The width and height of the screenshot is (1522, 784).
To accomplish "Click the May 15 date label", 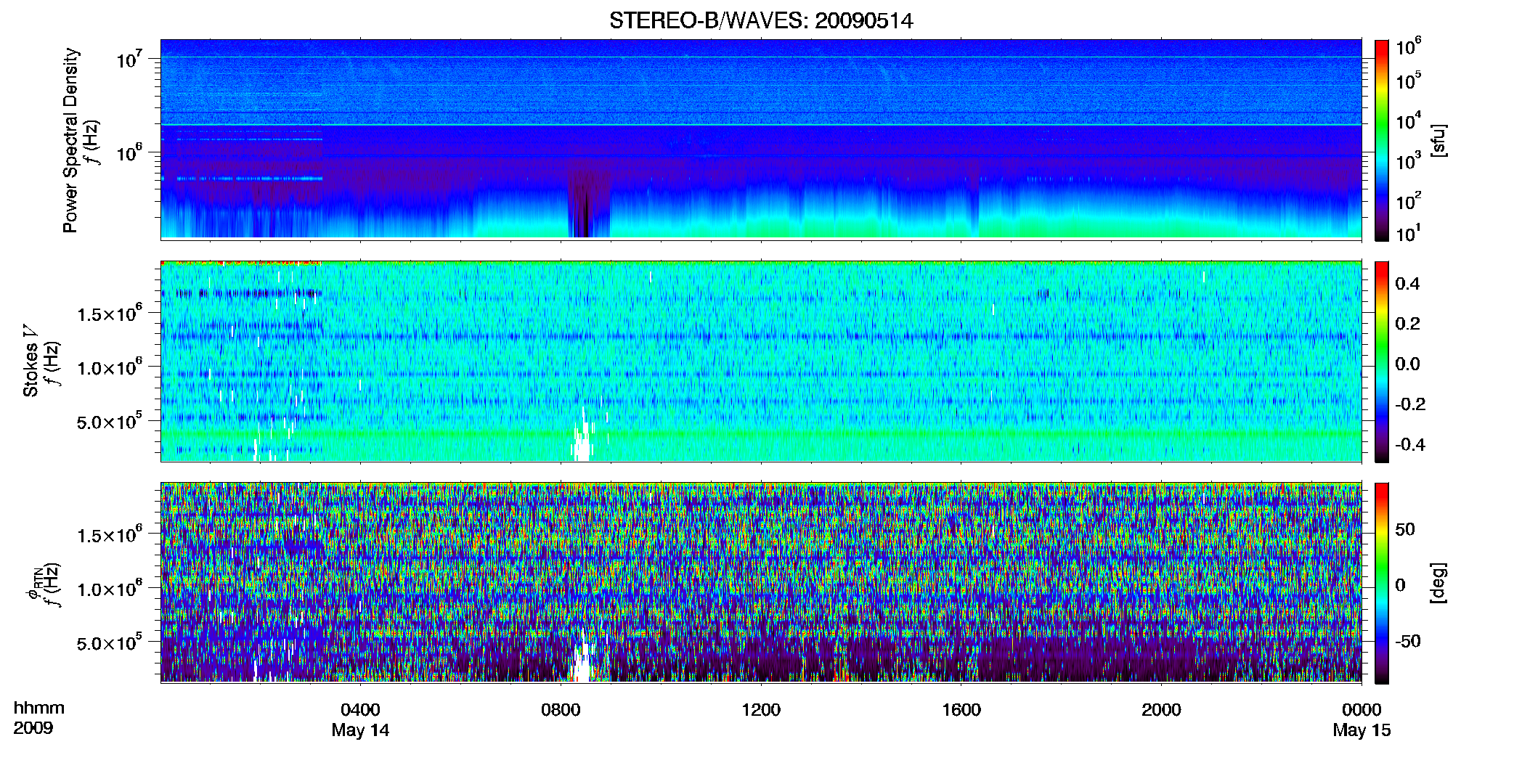I will tap(1362, 730).
